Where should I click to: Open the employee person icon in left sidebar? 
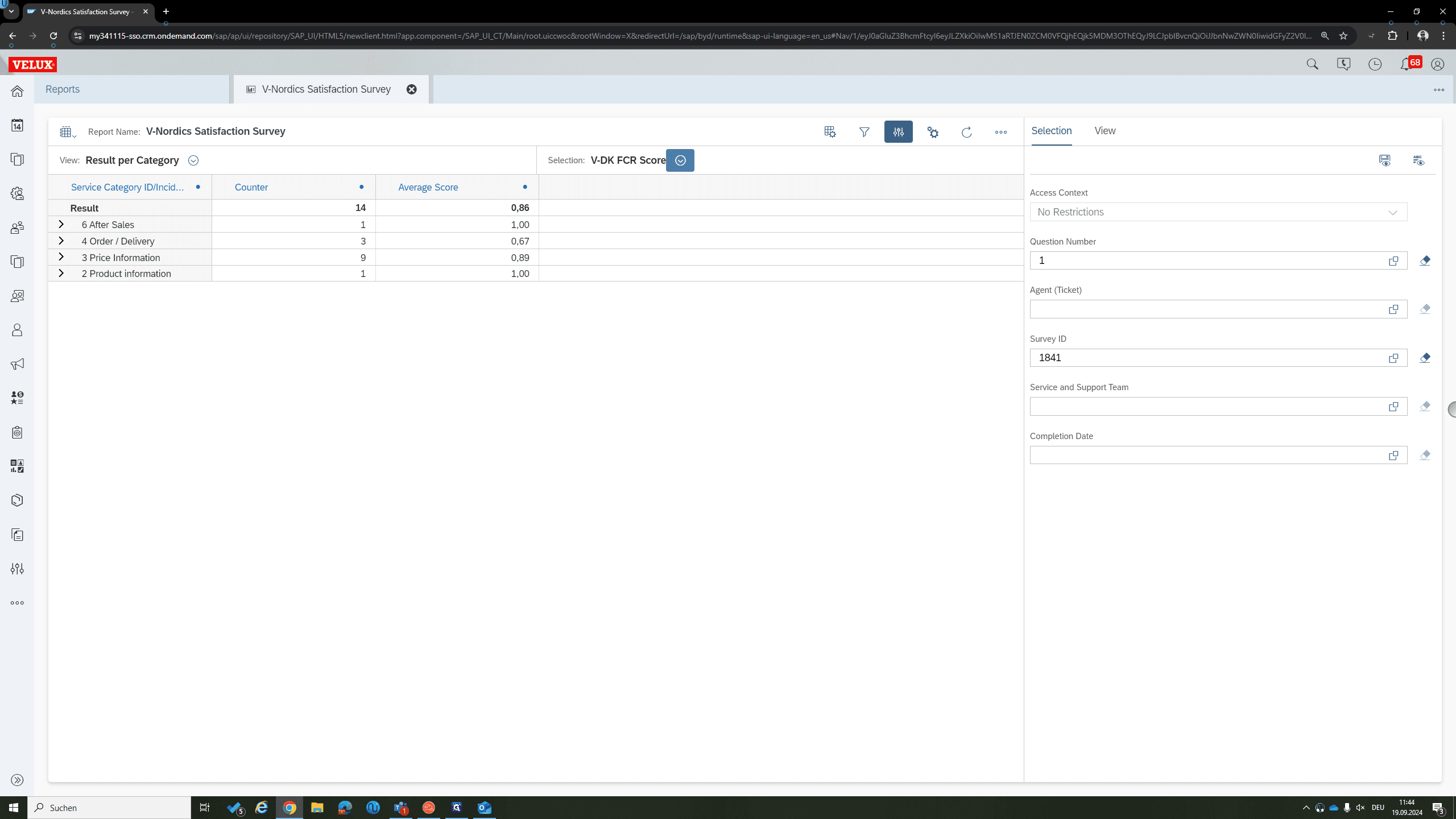point(17,330)
